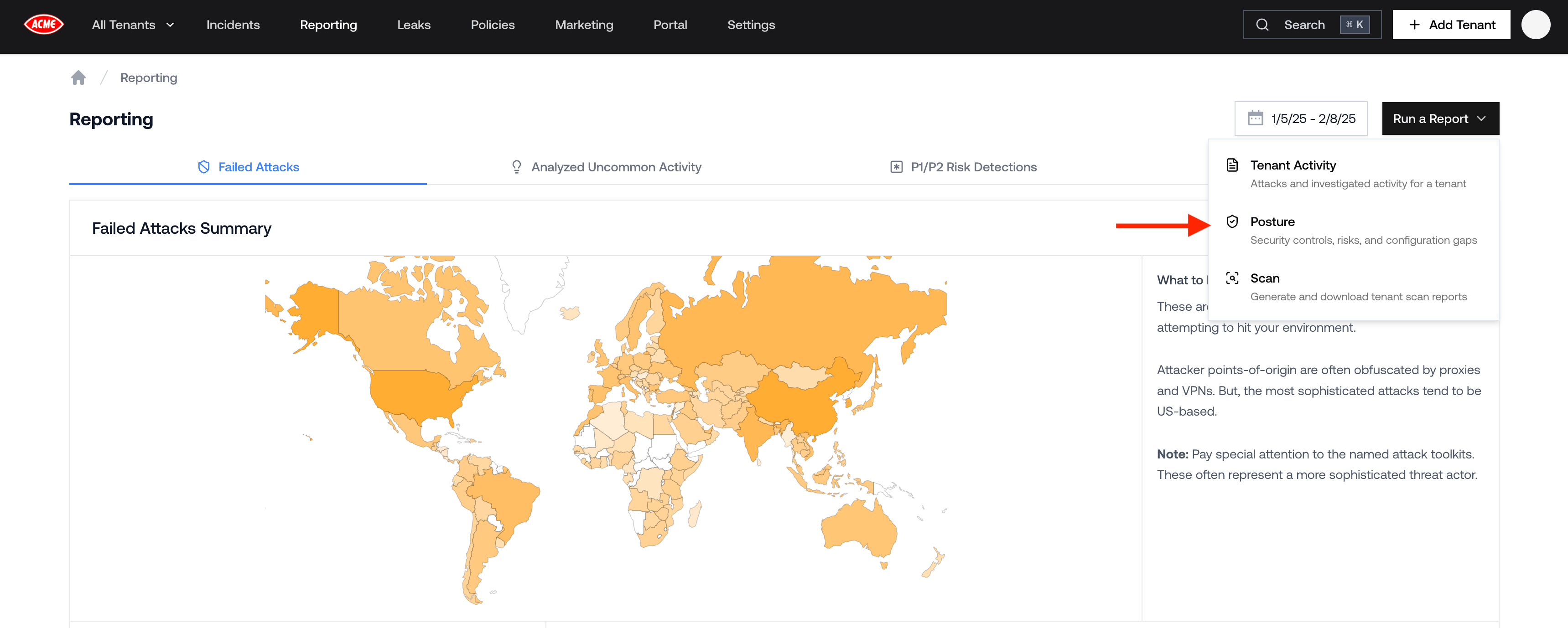
Task: Click the Failed Attacks Summary heading
Action: tap(182, 228)
